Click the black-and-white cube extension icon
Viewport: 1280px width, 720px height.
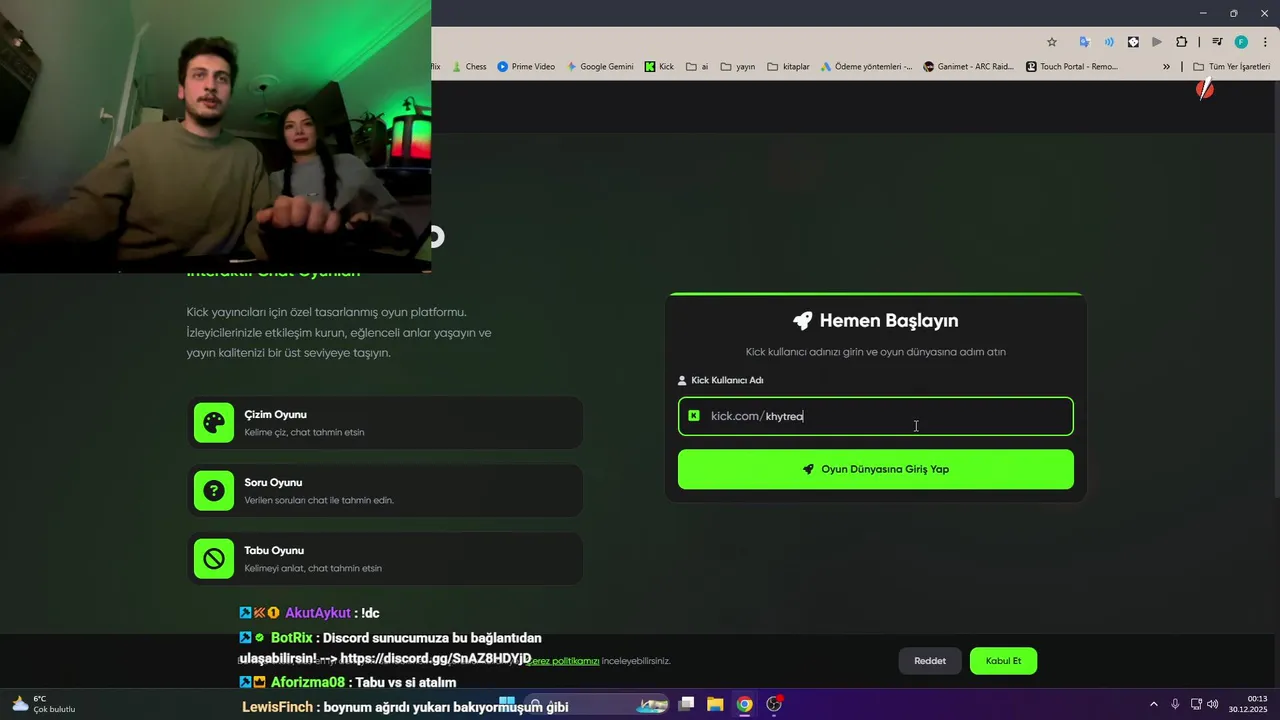(1133, 42)
